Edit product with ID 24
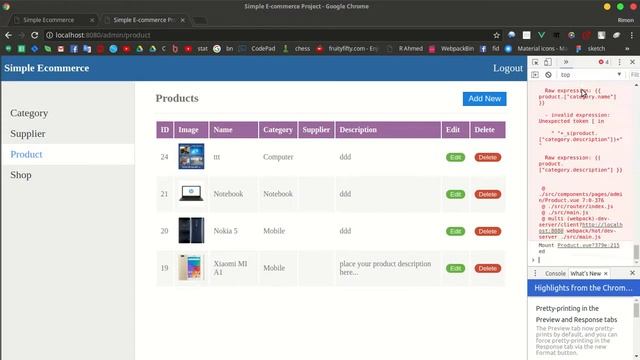 click(456, 157)
